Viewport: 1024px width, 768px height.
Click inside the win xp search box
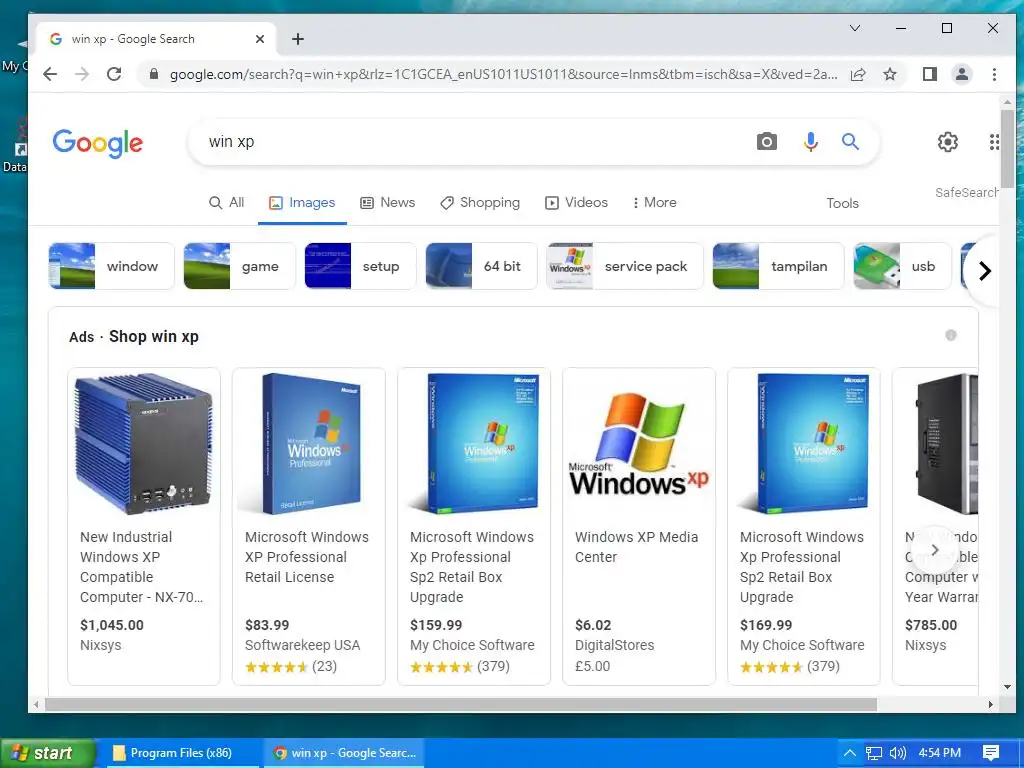[477, 142]
